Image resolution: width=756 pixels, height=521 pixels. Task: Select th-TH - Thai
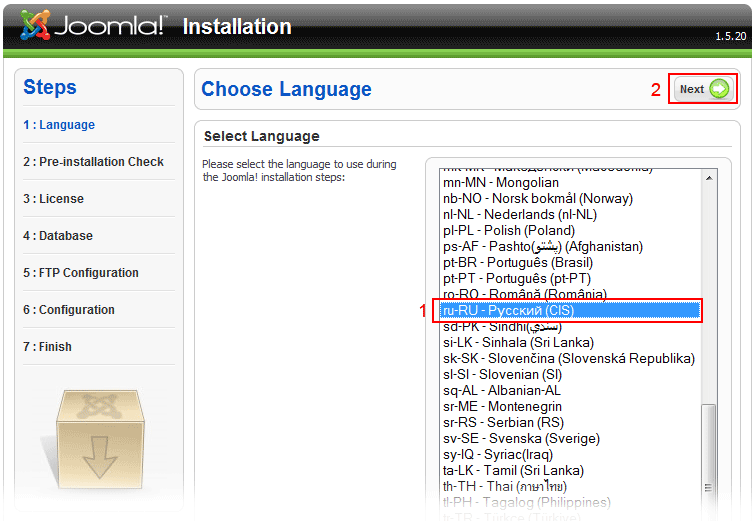tap(571, 487)
